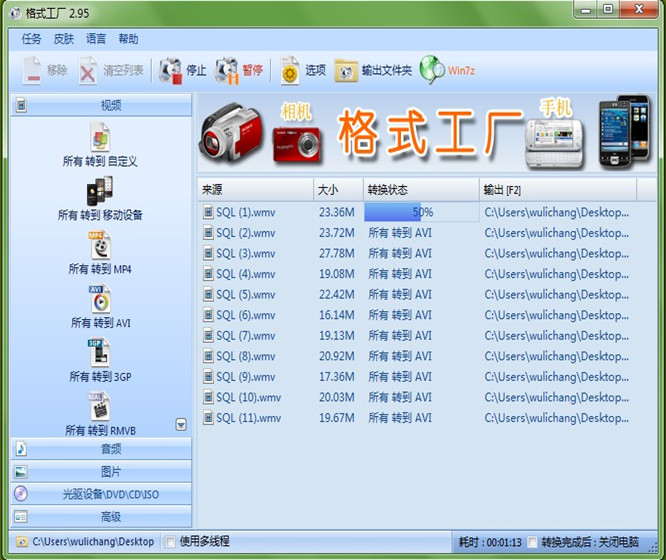Click the 所有 转到 AVI status of SQL (11).wmv

point(400,418)
